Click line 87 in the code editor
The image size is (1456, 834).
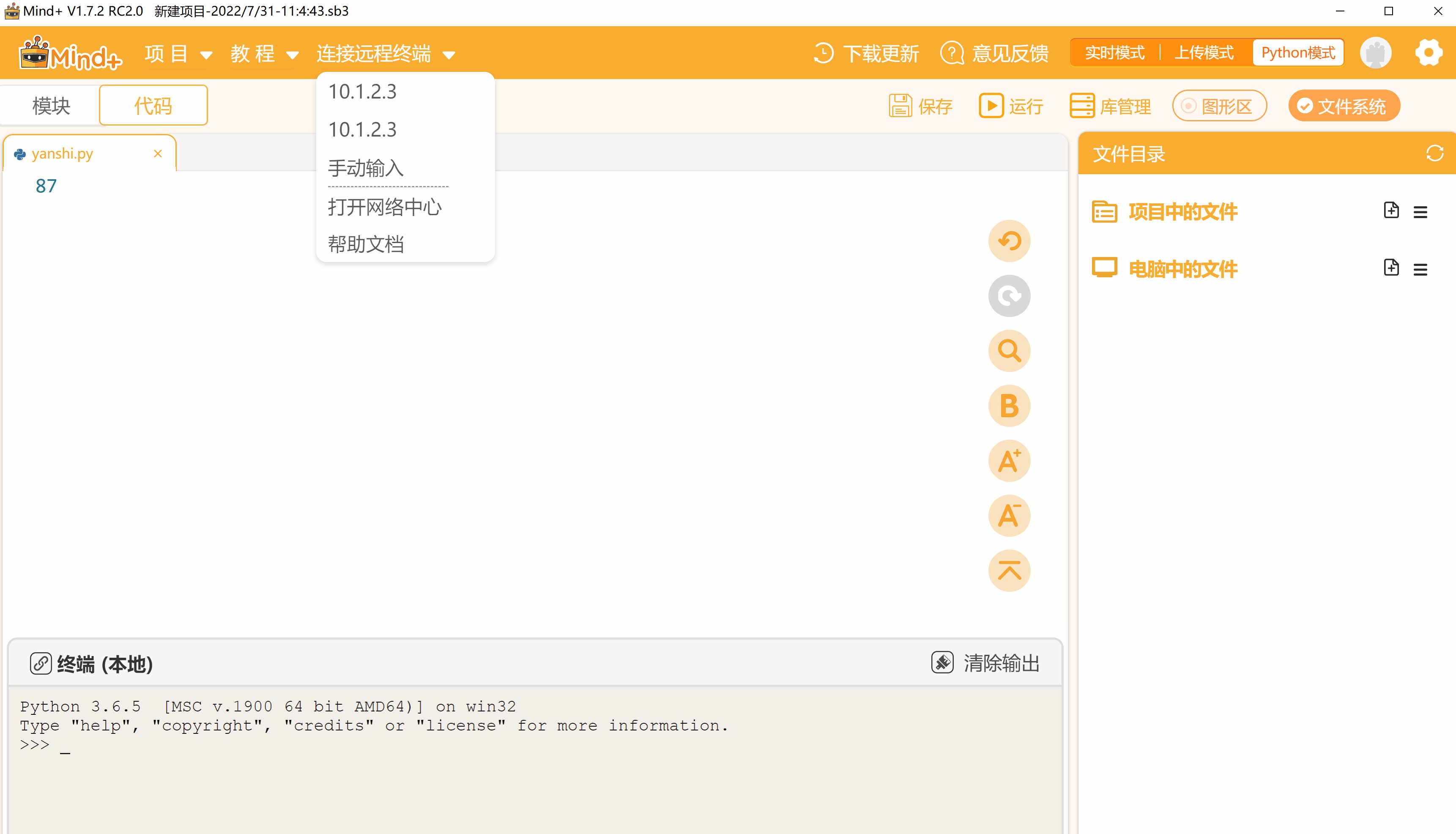click(47, 186)
